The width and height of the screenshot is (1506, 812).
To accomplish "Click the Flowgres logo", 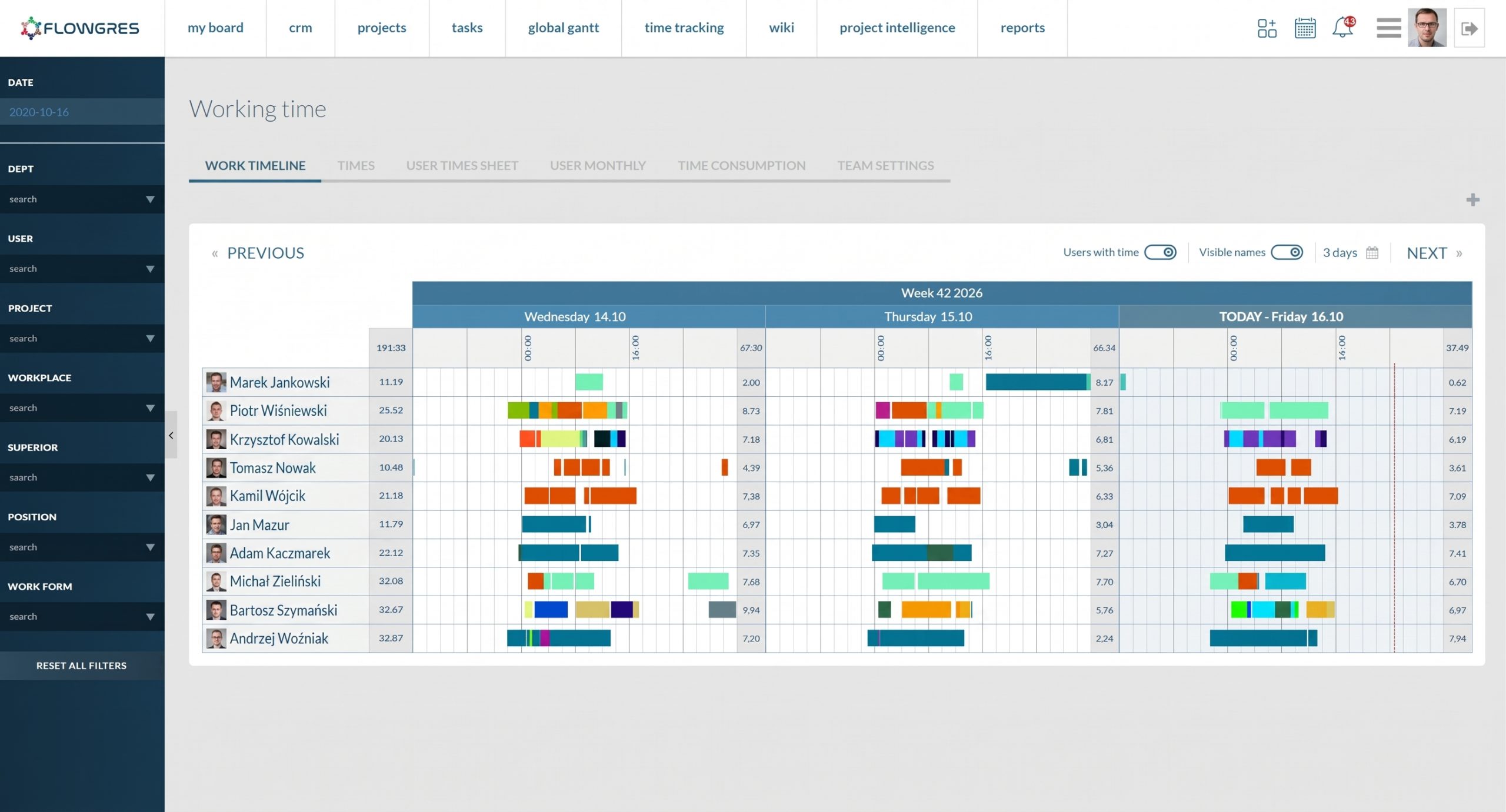I will click(x=80, y=28).
